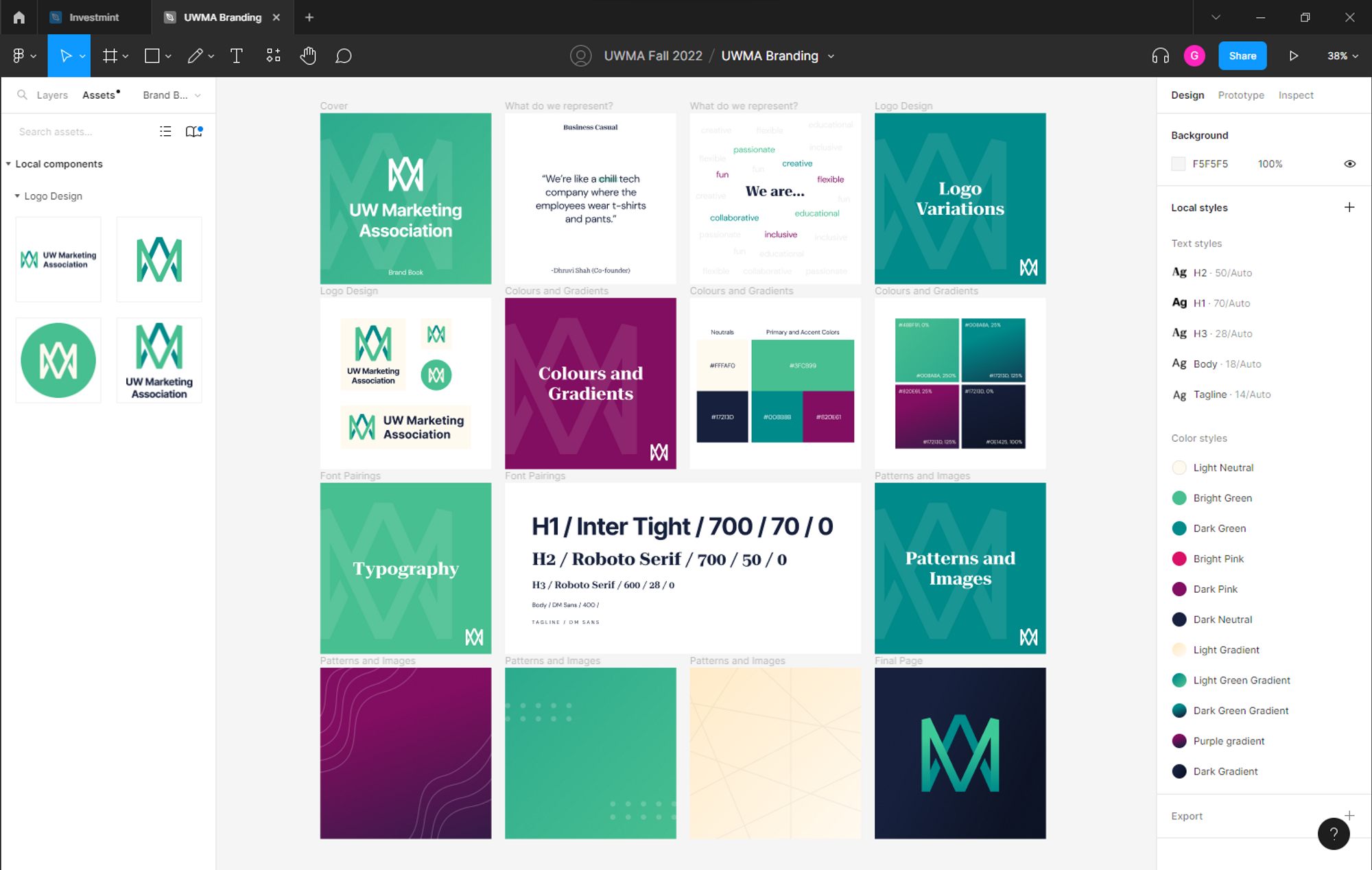The width and height of the screenshot is (1372, 870).
Task: Open Move tool options dropdown
Action: (x=82, y=56)
